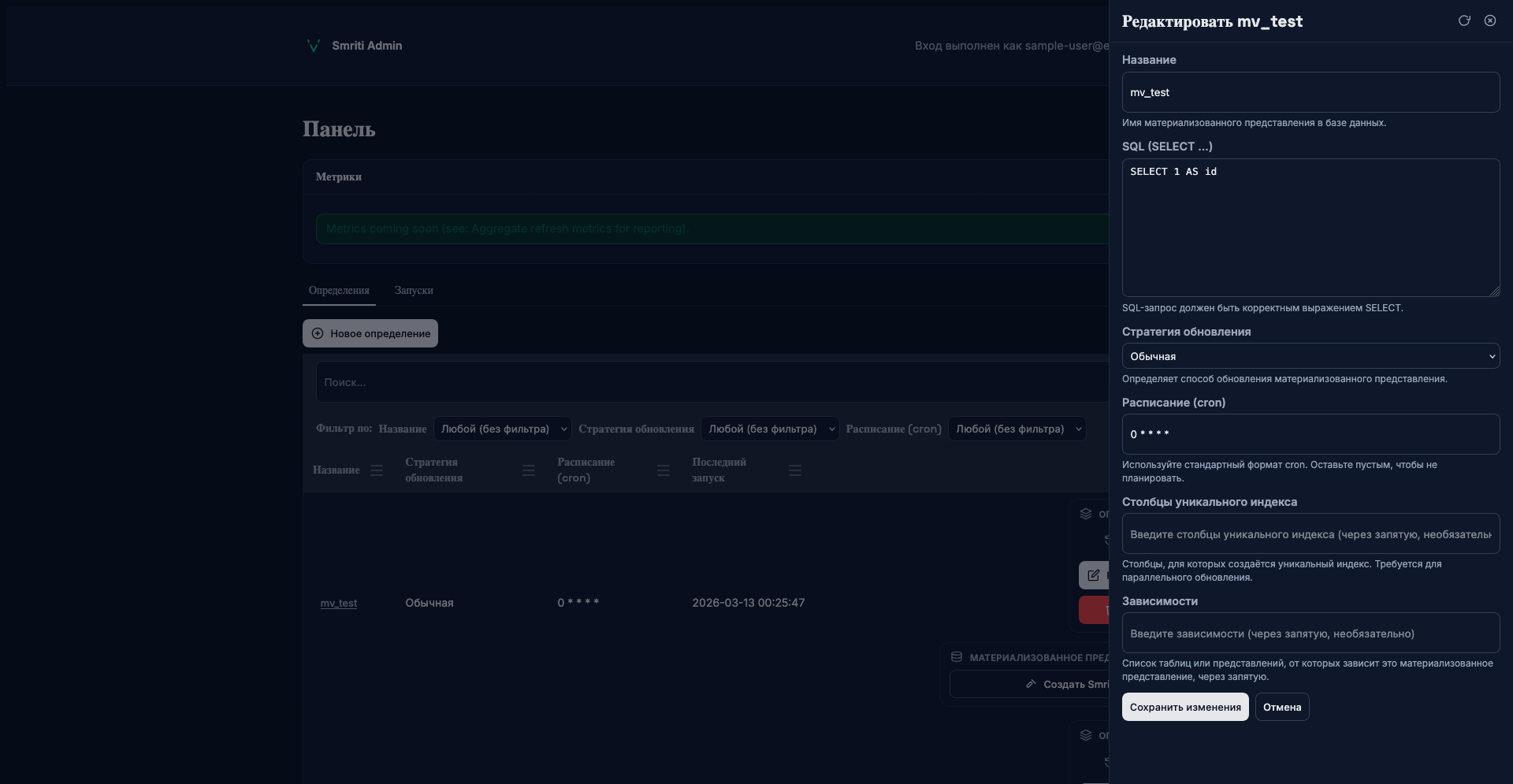Image resolution: width=1513 pixels, height=784 pixels.
Task: Click the Smriti Admin logo icon
Action: click(314, 46)
